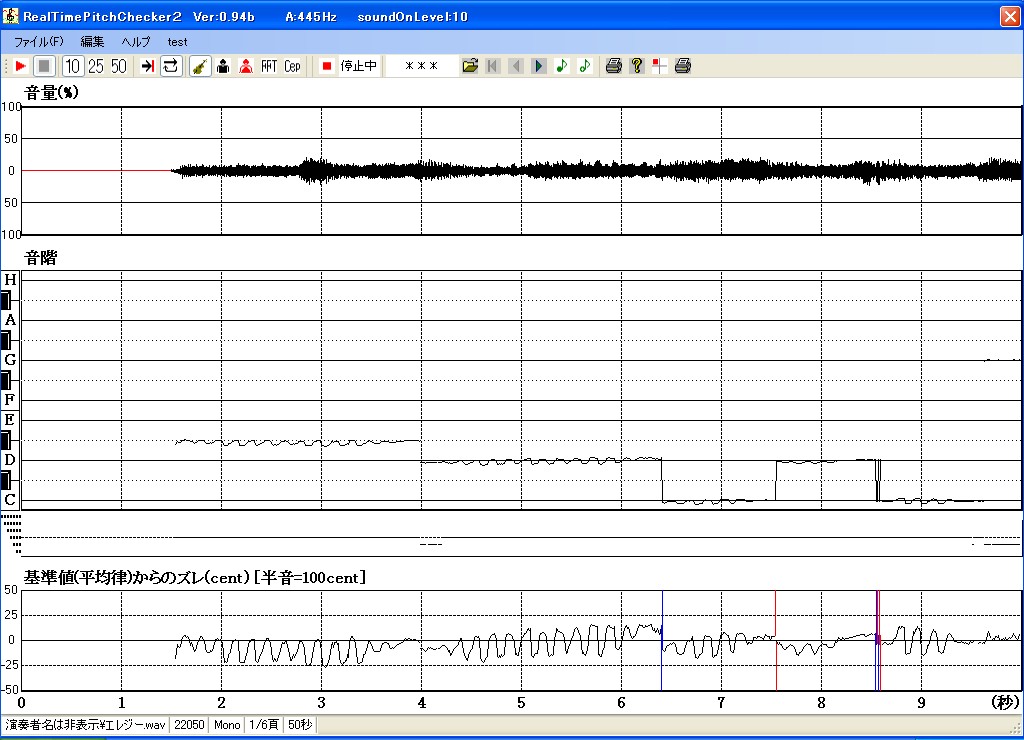Click the 50秒 status bar entry
The image size is (1024, 740).
[x=300, y=725]
